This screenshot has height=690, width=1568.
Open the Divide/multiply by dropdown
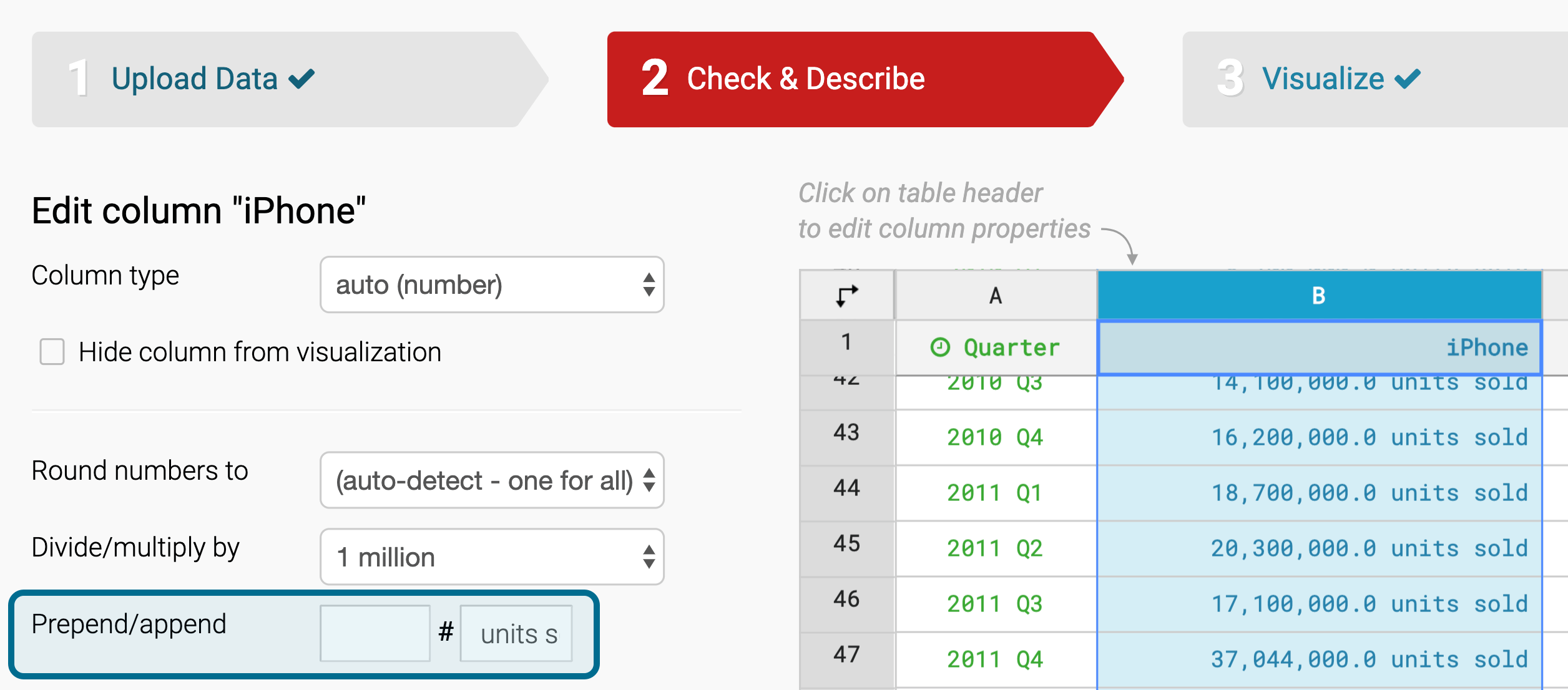pyautogui.click(x=492, y=557)
